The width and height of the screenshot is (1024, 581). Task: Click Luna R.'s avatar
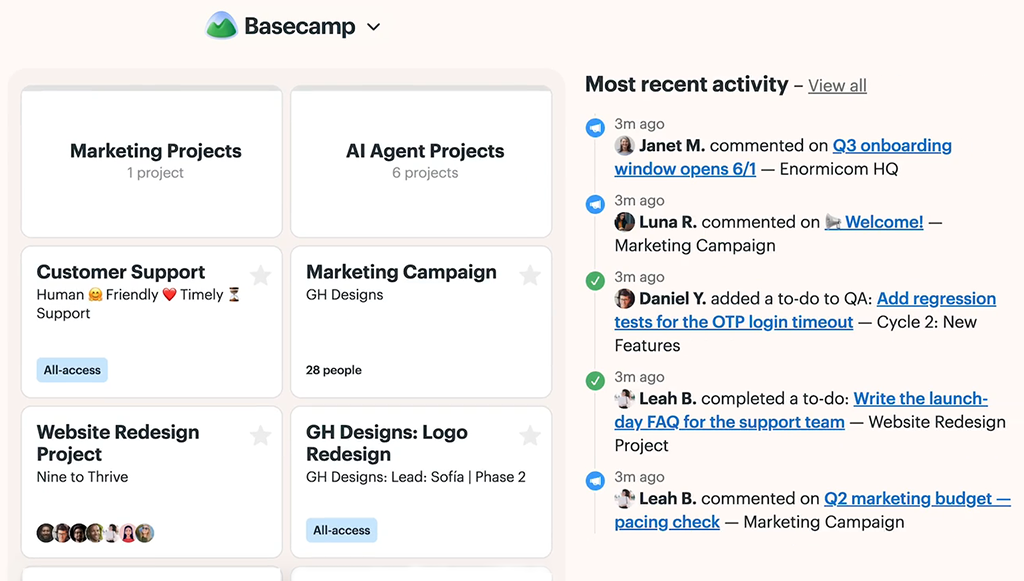point(624,222)
